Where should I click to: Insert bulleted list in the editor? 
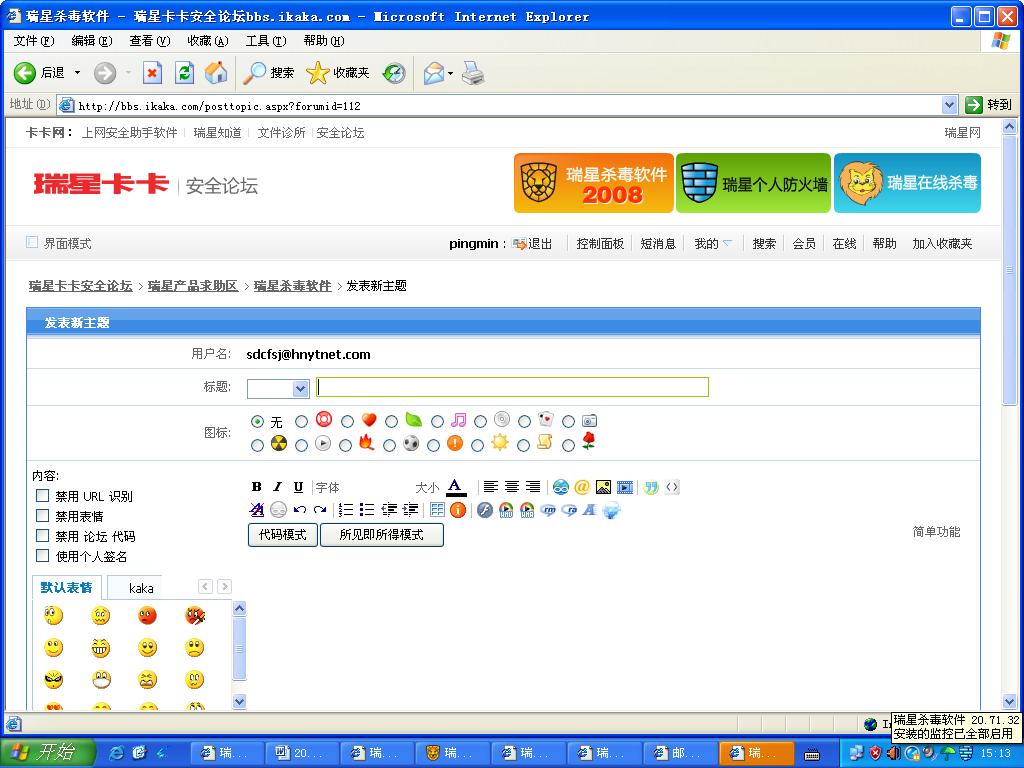pos(367,509)
